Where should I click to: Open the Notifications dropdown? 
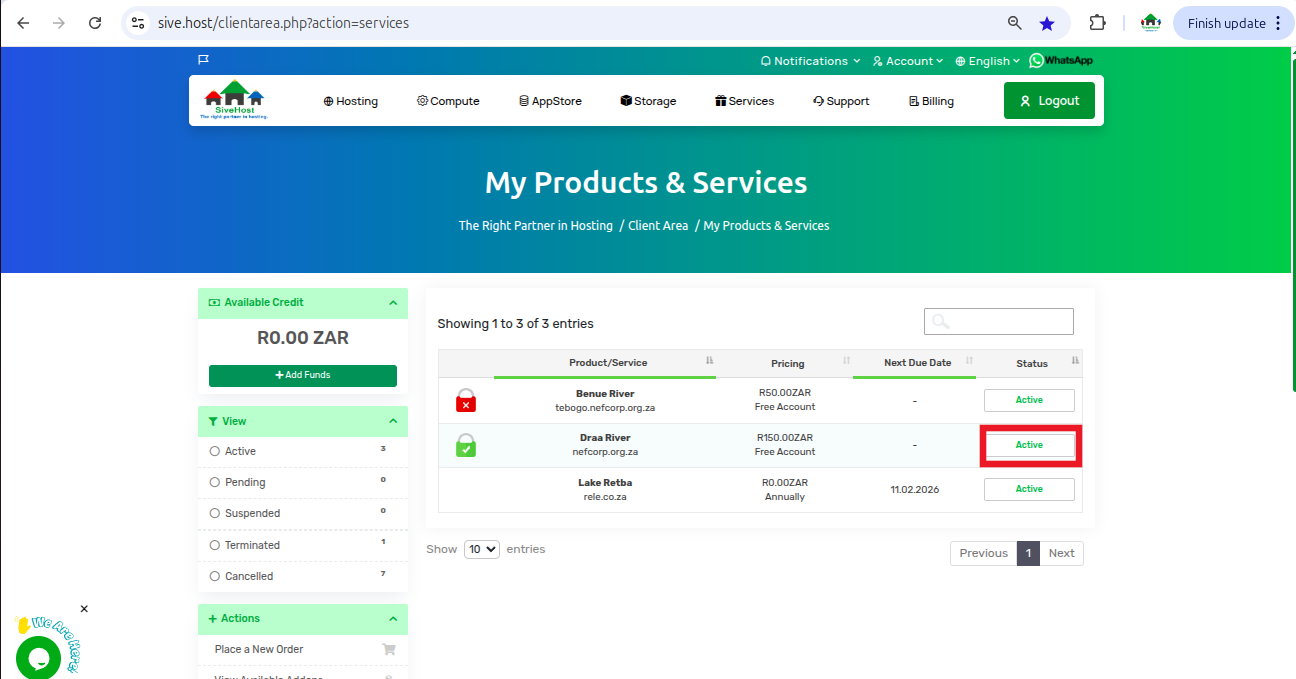point(810,61)
